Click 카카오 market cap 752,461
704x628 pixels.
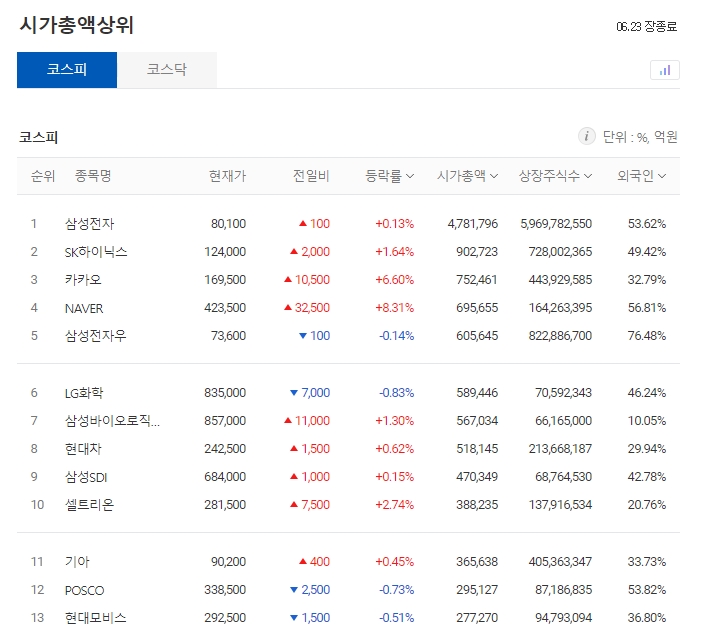tap(477, 280)
